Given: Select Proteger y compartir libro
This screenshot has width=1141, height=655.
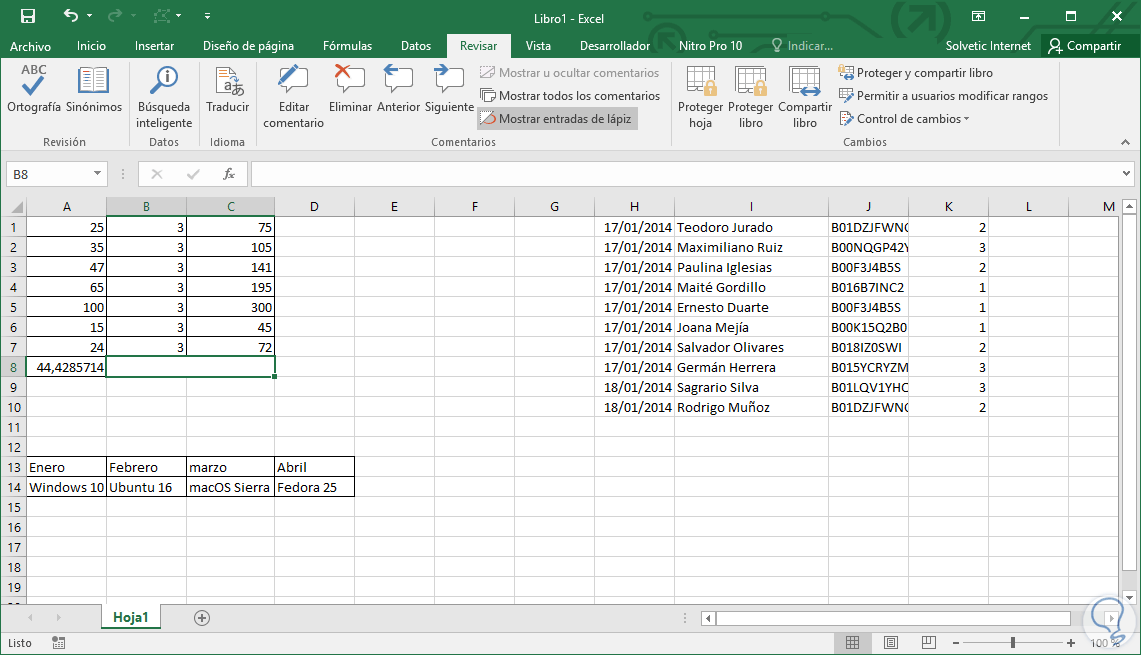Looking at the screenshot, I should pos(915,73).
